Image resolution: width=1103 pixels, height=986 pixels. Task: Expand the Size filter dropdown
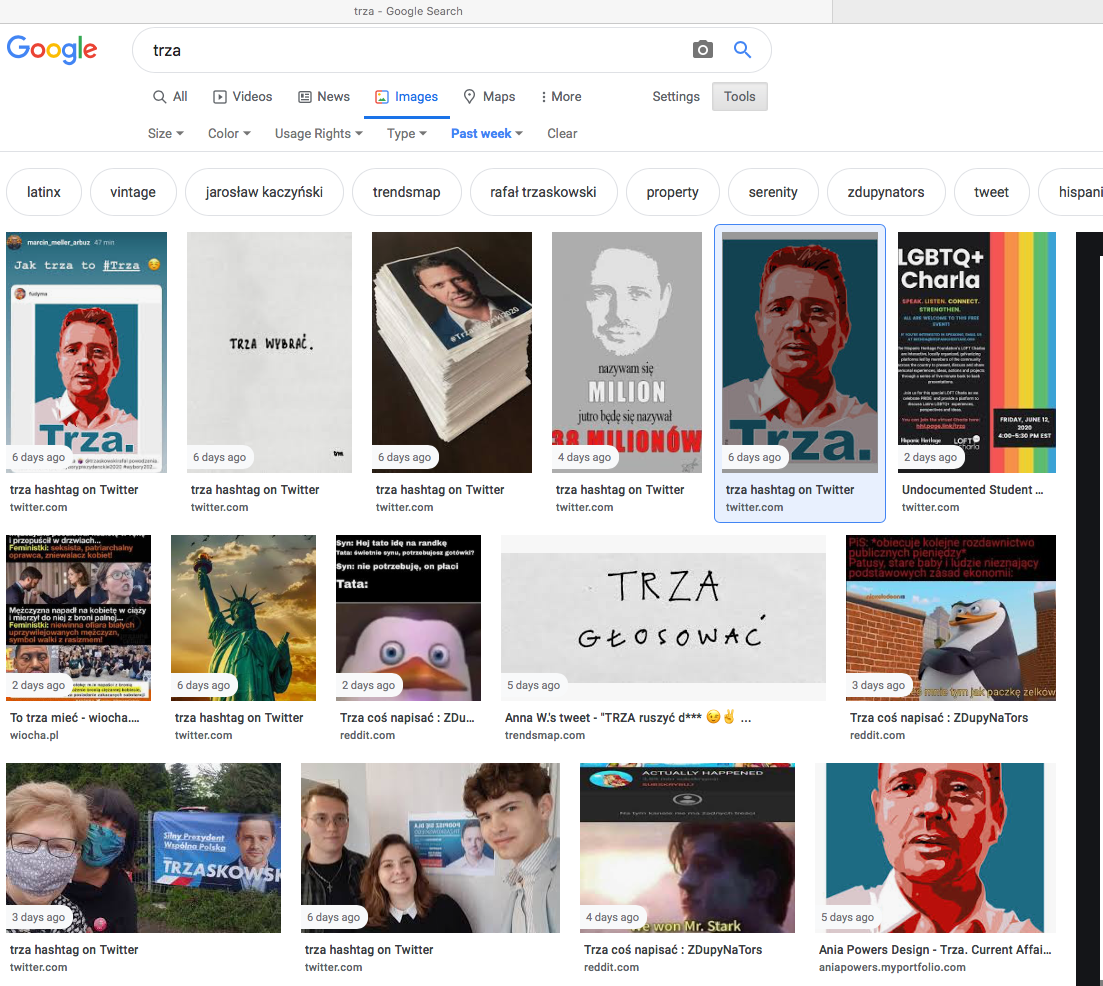165,134
